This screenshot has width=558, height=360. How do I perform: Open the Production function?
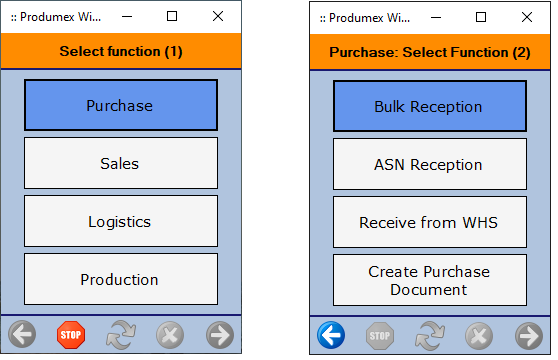click(121, 279)
